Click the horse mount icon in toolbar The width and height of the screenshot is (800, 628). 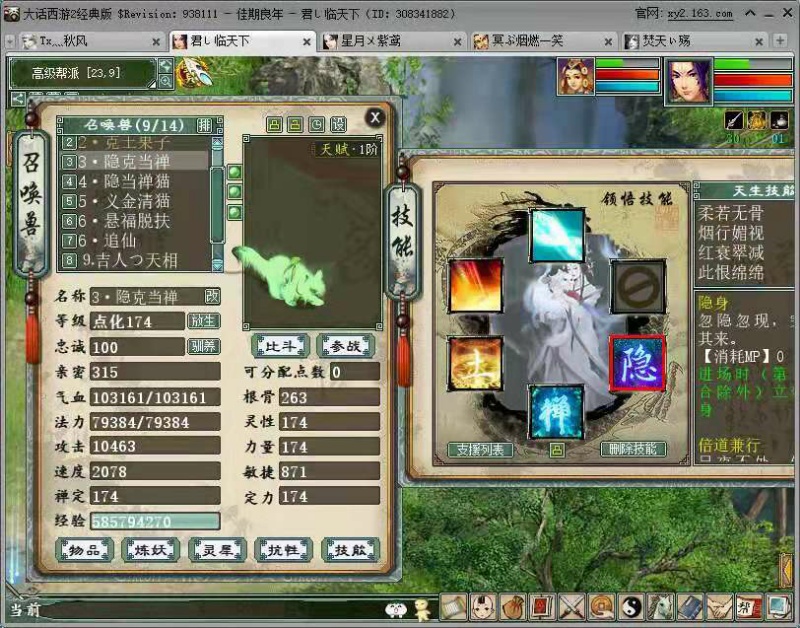click(x=661, y=606)
